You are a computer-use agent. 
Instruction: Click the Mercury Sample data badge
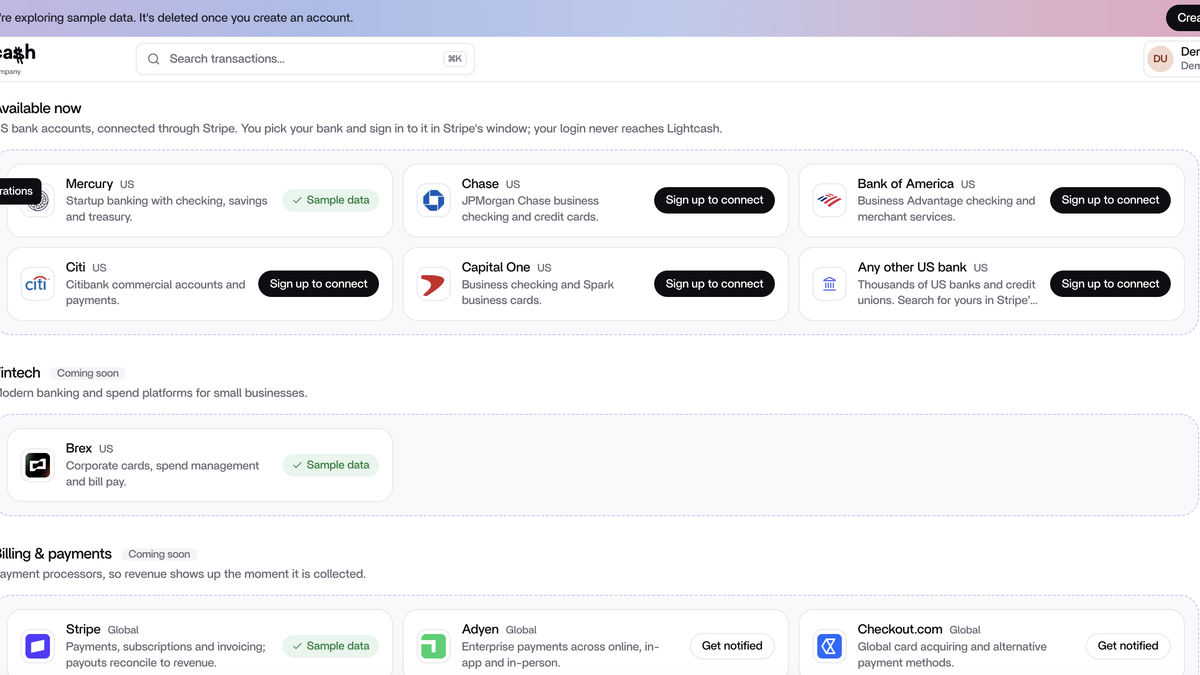coord(330,200)
